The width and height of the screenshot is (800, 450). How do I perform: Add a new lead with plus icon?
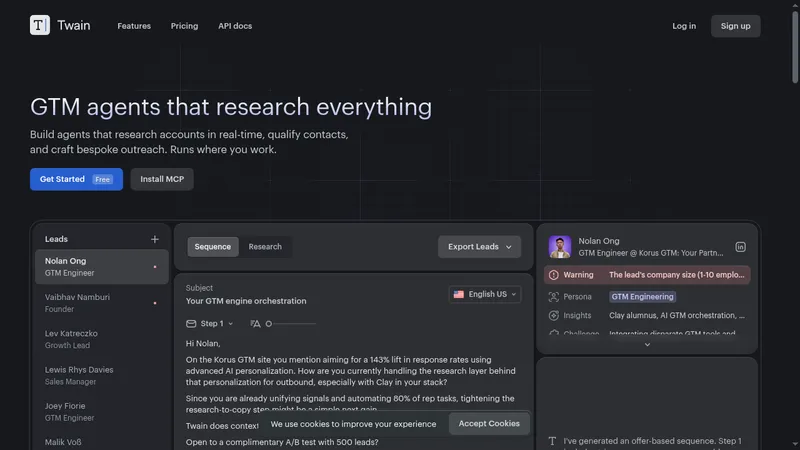click(x=155, y=239)
